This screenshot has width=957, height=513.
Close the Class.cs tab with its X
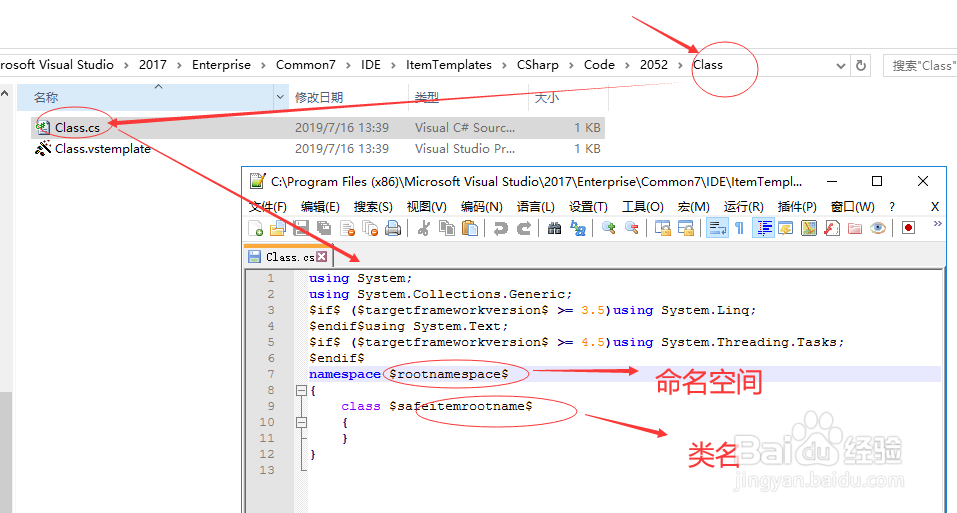[322, 257]
